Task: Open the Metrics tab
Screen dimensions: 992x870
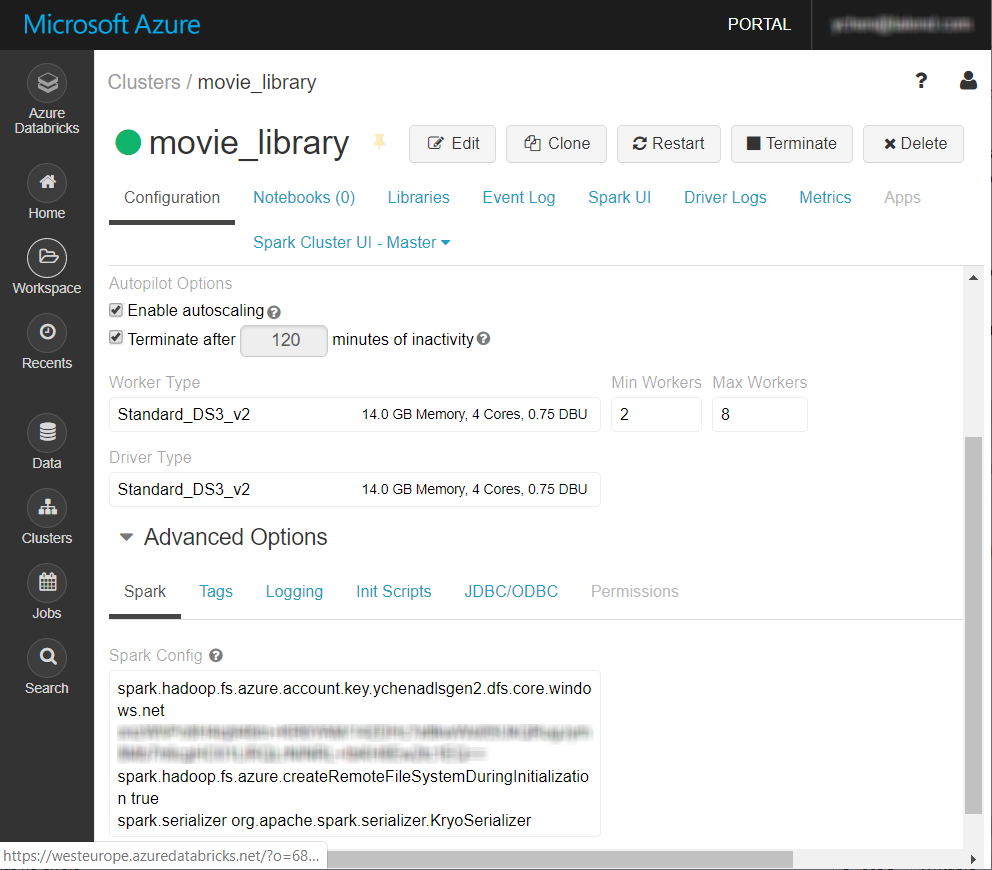Action: click(825, 197)
